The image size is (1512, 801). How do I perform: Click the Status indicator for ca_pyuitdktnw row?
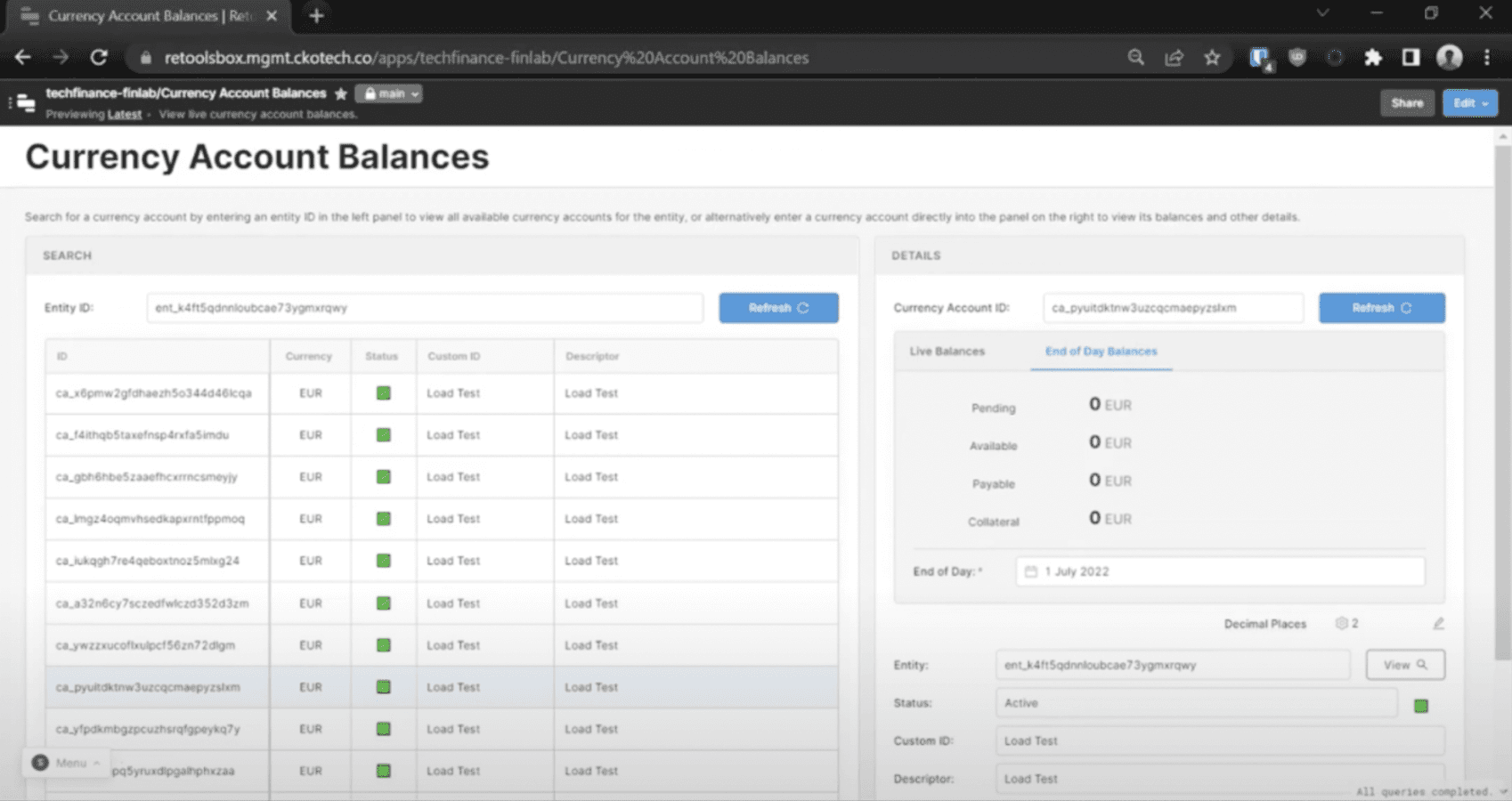383,686
